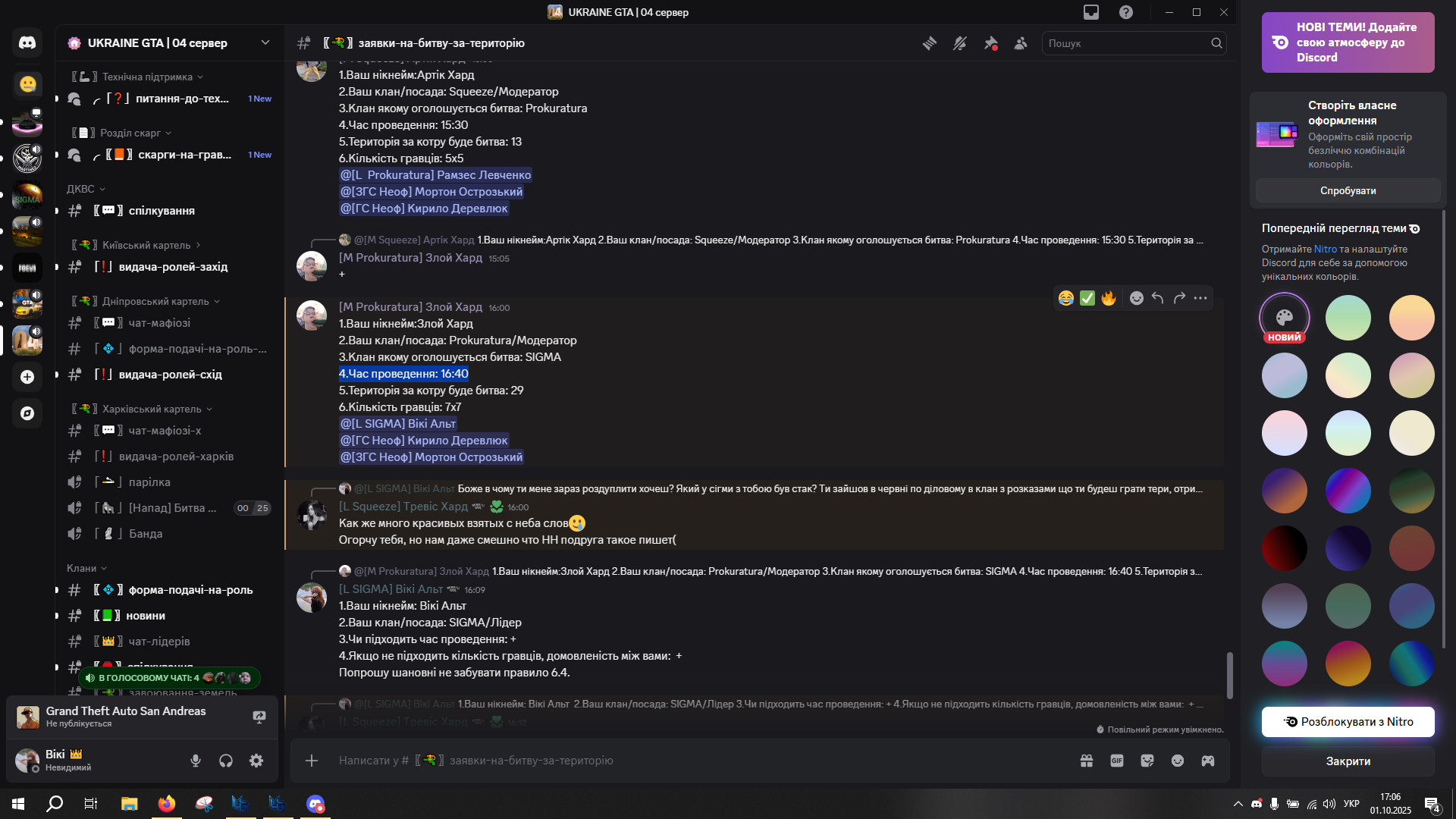Click the Спробувати button

1348,190
